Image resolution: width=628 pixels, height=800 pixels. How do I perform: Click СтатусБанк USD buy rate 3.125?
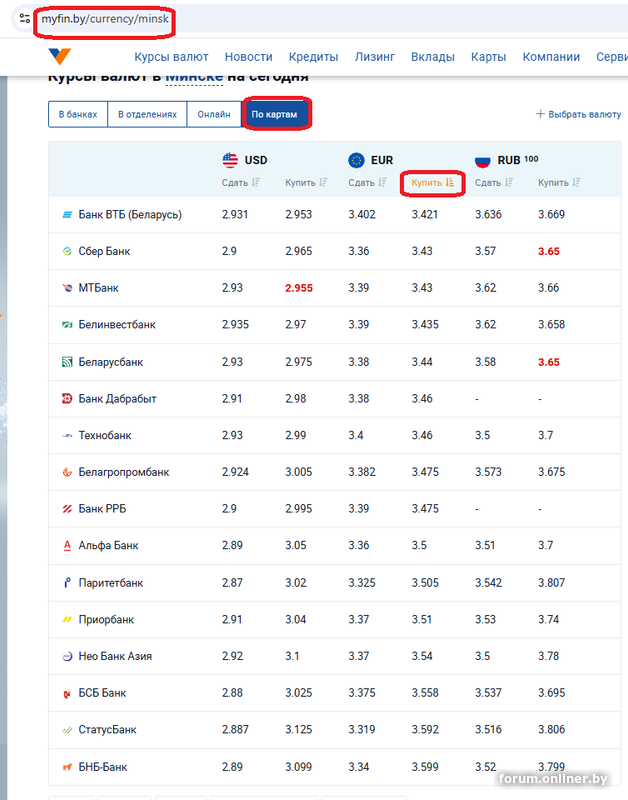[298, 730]
